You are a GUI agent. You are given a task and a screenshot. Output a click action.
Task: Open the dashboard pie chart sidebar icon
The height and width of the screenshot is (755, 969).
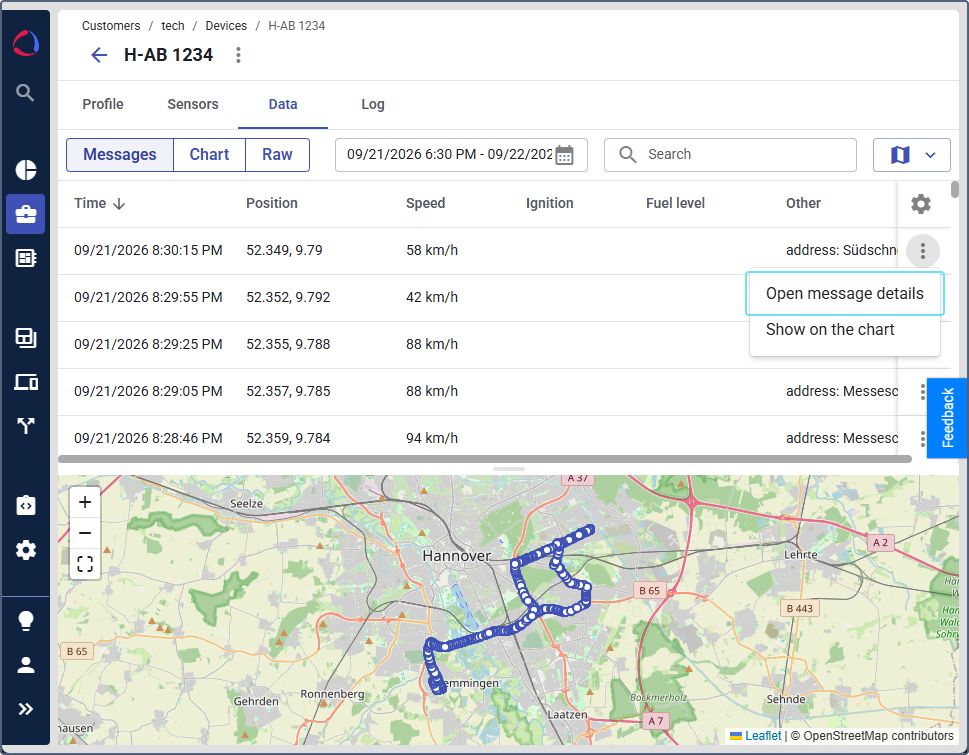25,169
